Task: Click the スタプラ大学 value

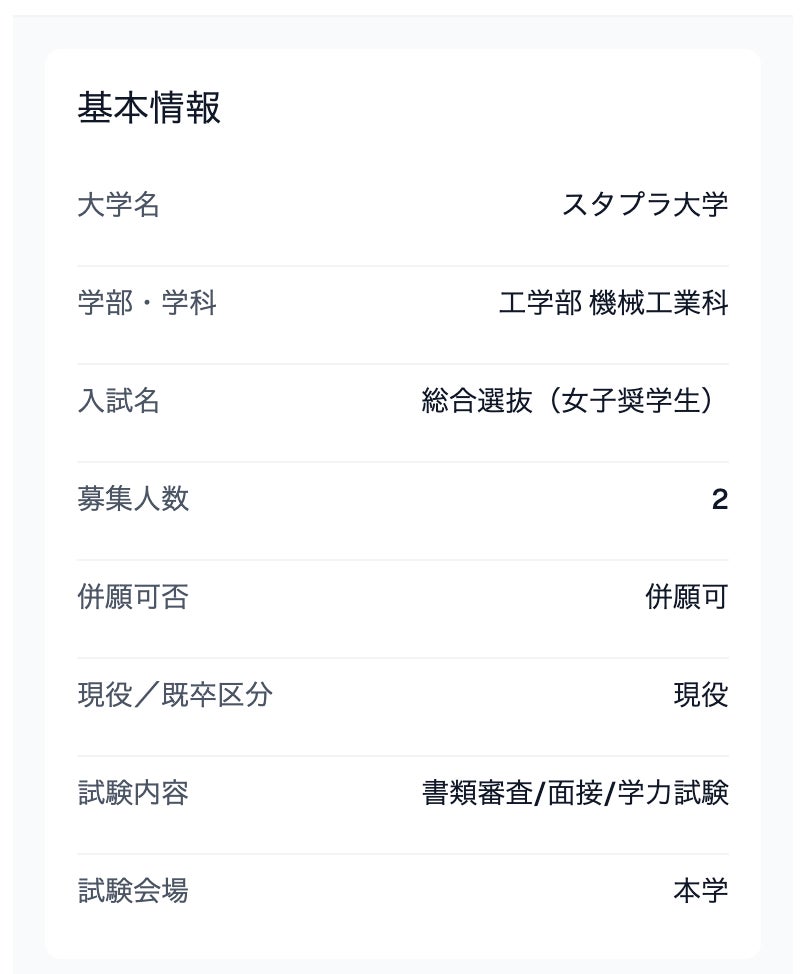Action: click(645, 205)
